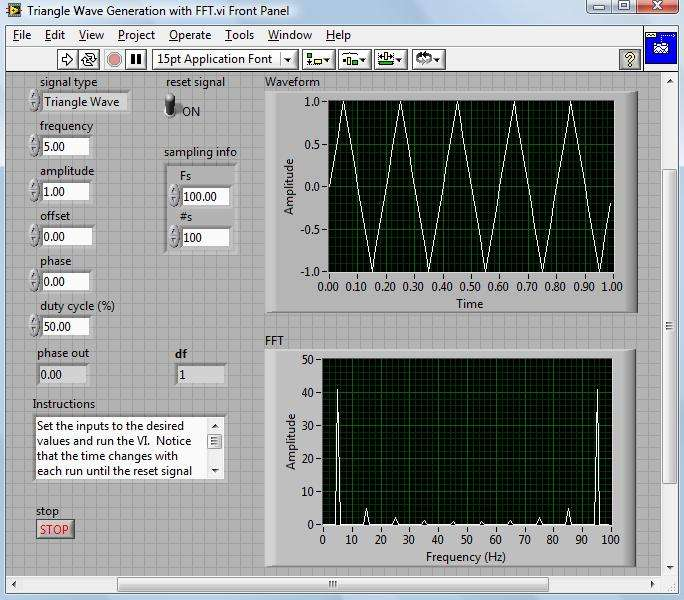
Task: Click the Waveform graph label
Action: pyautogui.click(x=292, y=82)
